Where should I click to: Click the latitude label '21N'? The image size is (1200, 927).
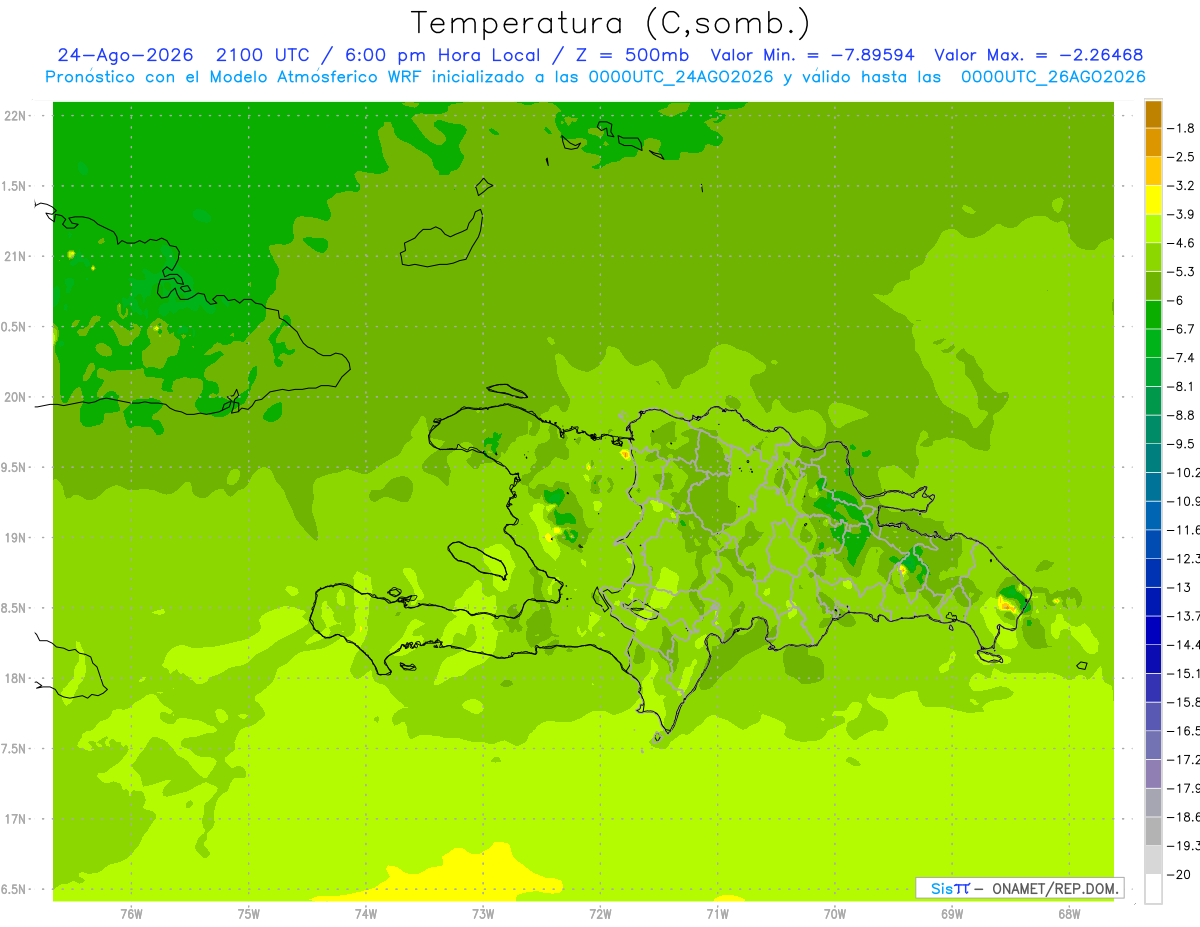pos(16,256)
